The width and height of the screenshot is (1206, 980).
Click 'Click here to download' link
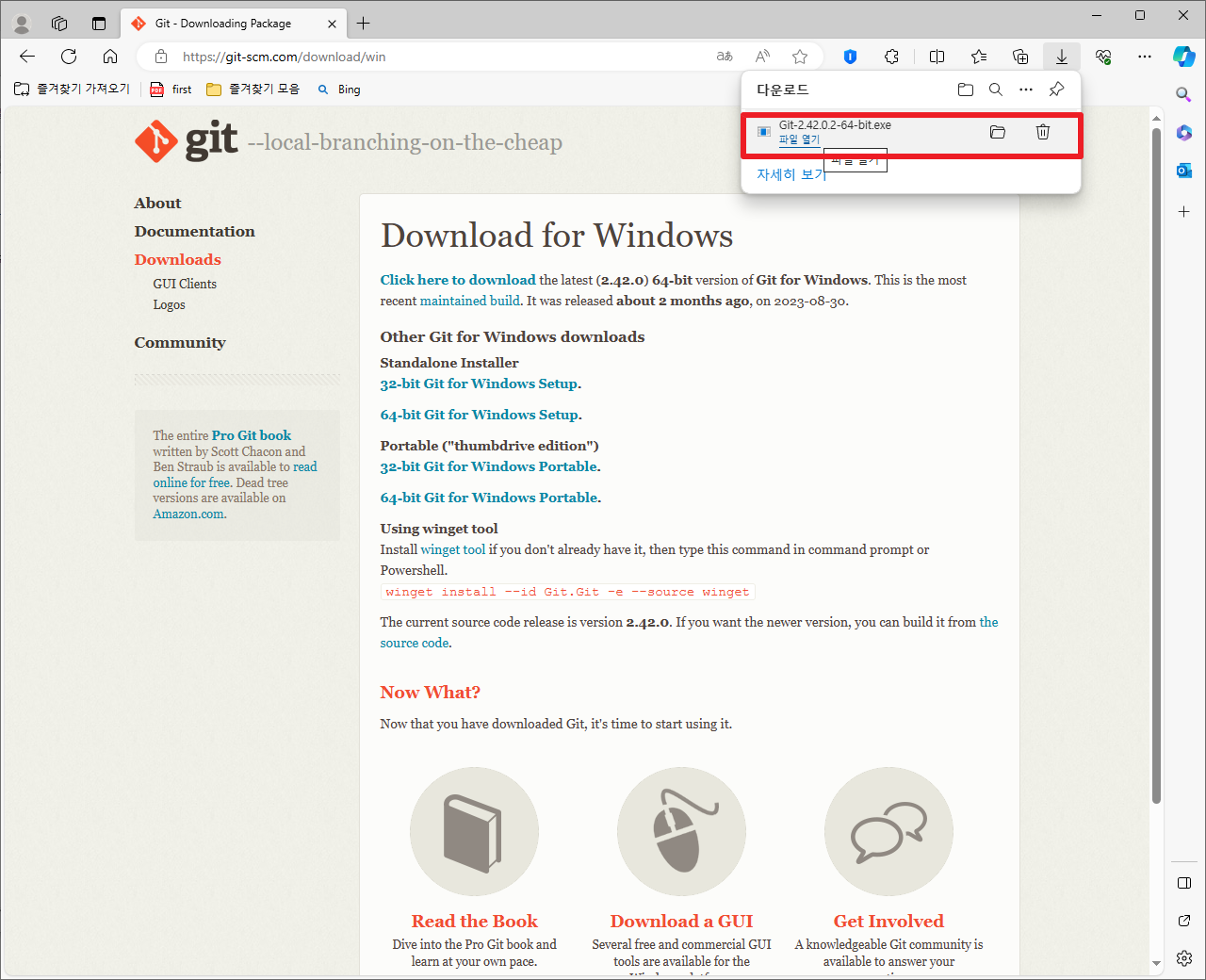pos(458,280)
